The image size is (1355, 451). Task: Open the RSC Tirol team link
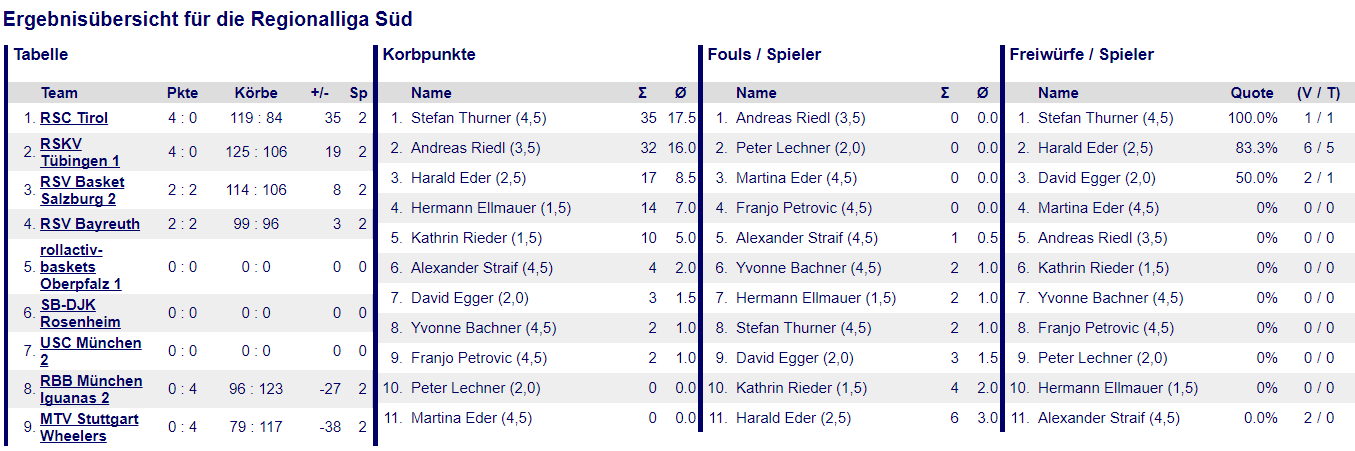tap(74, 118)
